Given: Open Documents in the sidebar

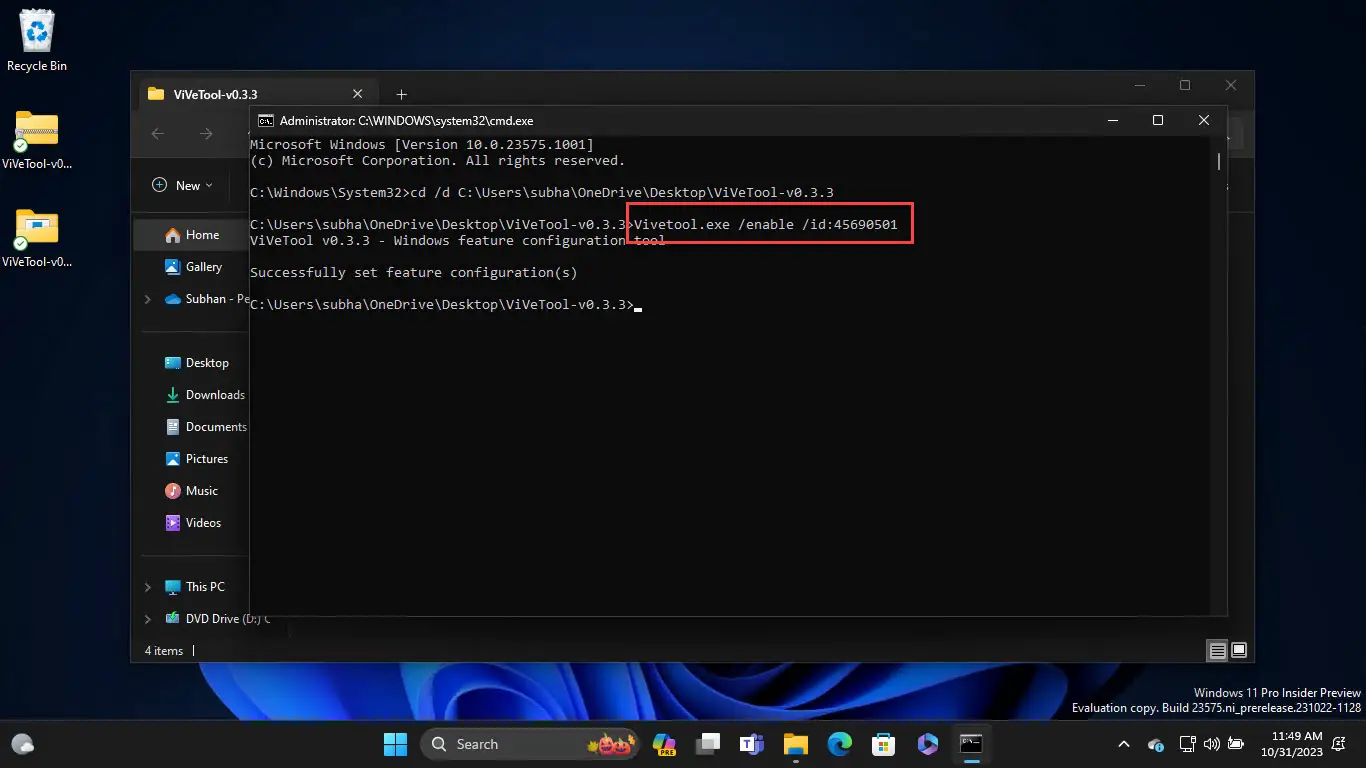Looking at the screenshot, I should [205, 427].
